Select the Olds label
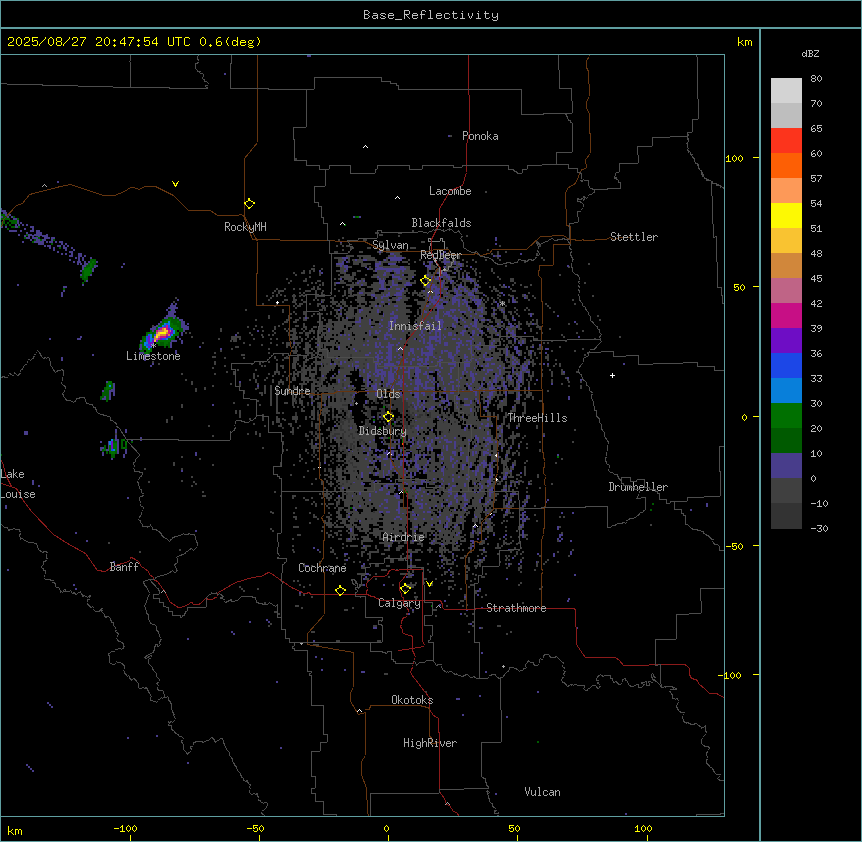Screen dimensions: 862x842 (388, 394)
